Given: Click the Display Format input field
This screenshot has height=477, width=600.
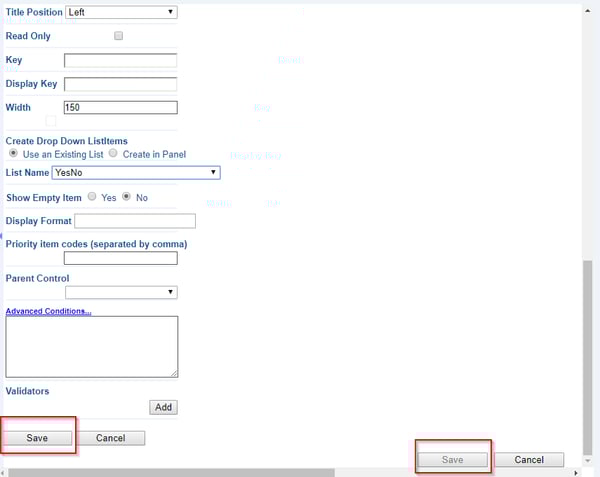Looking at the screenshot, I should click(x=135, y=221).
